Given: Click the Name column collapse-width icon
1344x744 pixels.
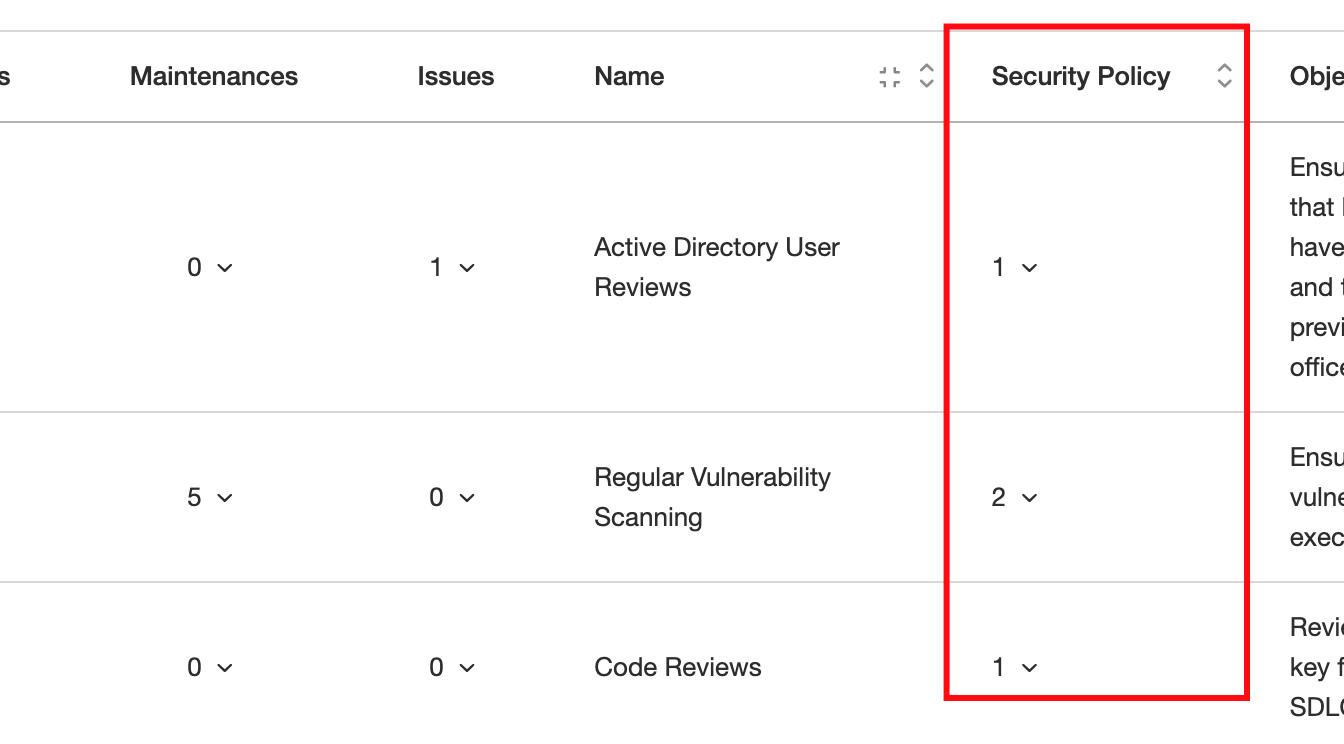Looking at the screenshot, I should (889, 77).
